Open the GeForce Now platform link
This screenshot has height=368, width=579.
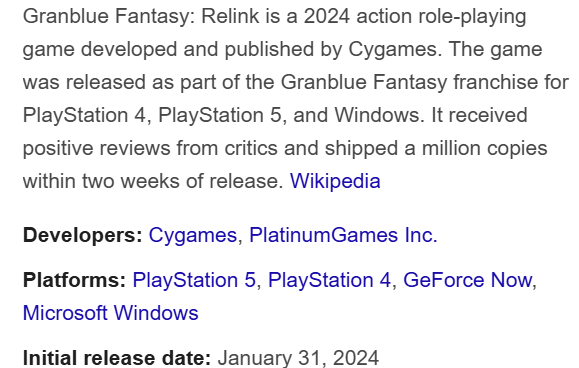467,280
